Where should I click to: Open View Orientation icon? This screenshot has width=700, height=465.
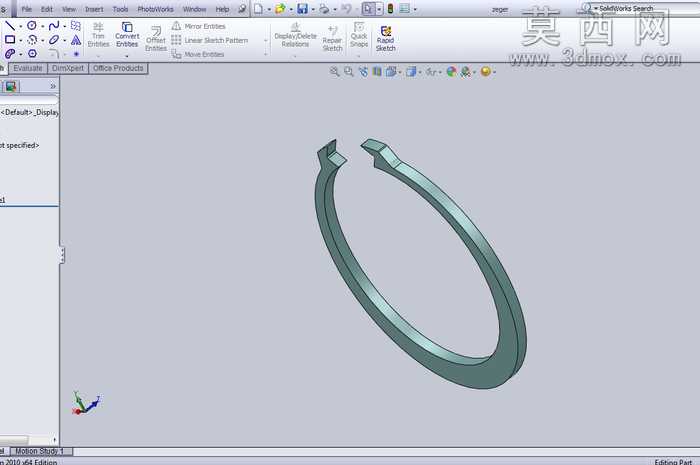coord(391,71)
